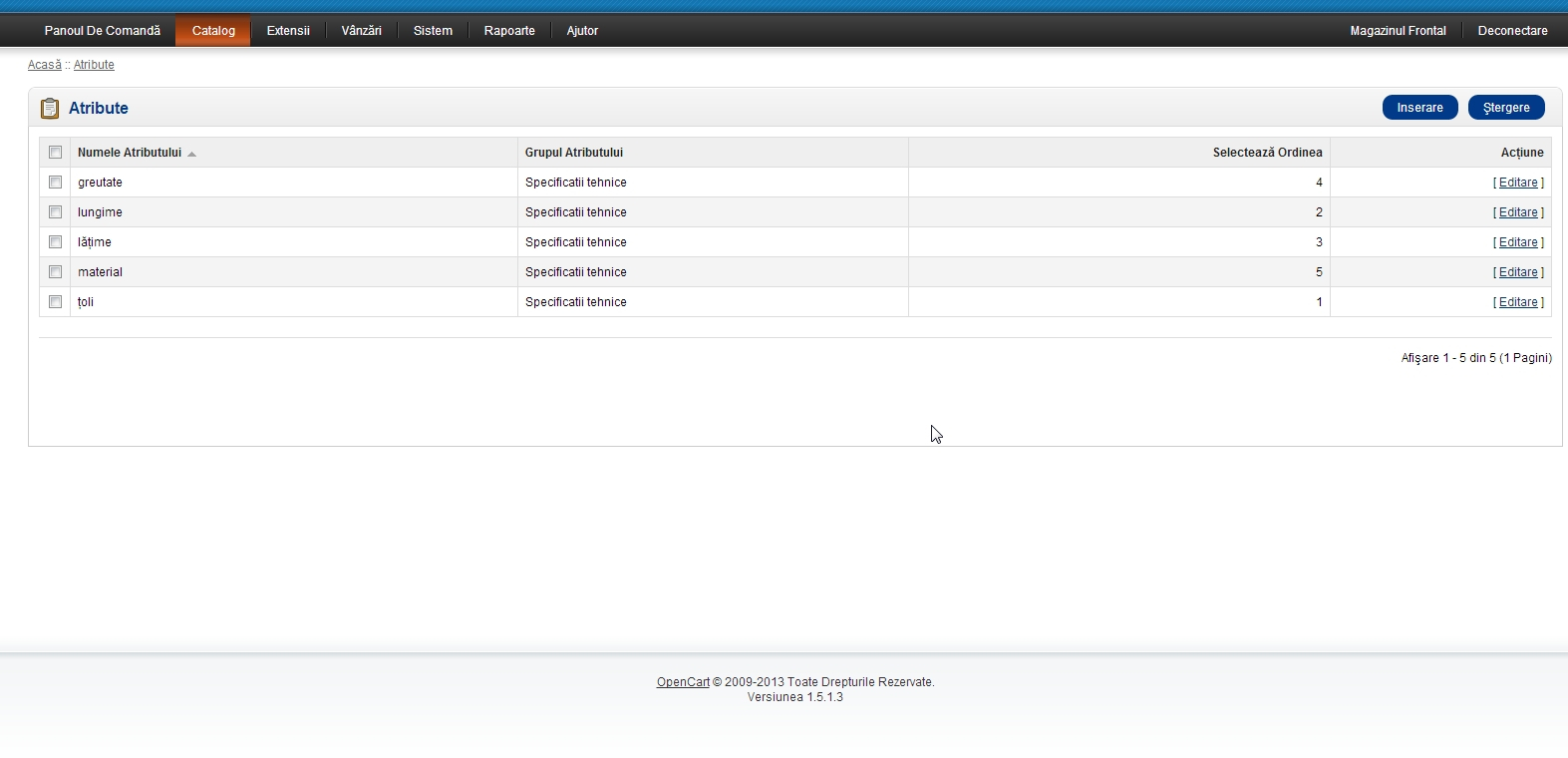Open the Rapoarte menu
1568x758 pixels.
tap(509, 31)
